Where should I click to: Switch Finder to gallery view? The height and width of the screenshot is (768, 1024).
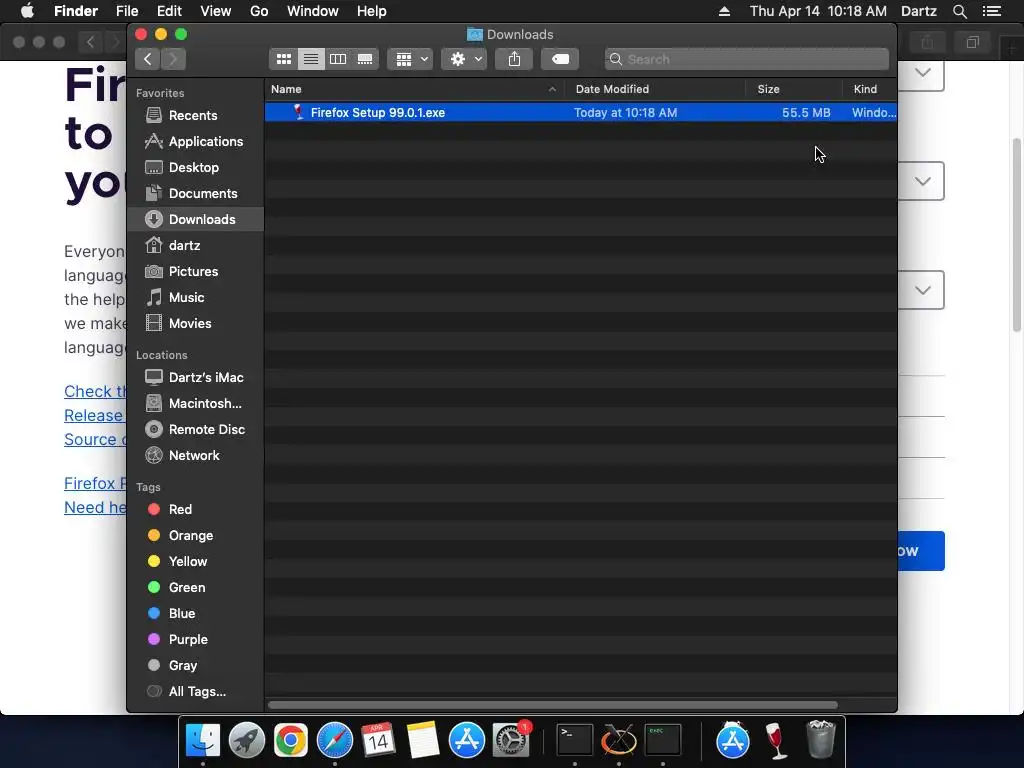click(x=365, y=59)
